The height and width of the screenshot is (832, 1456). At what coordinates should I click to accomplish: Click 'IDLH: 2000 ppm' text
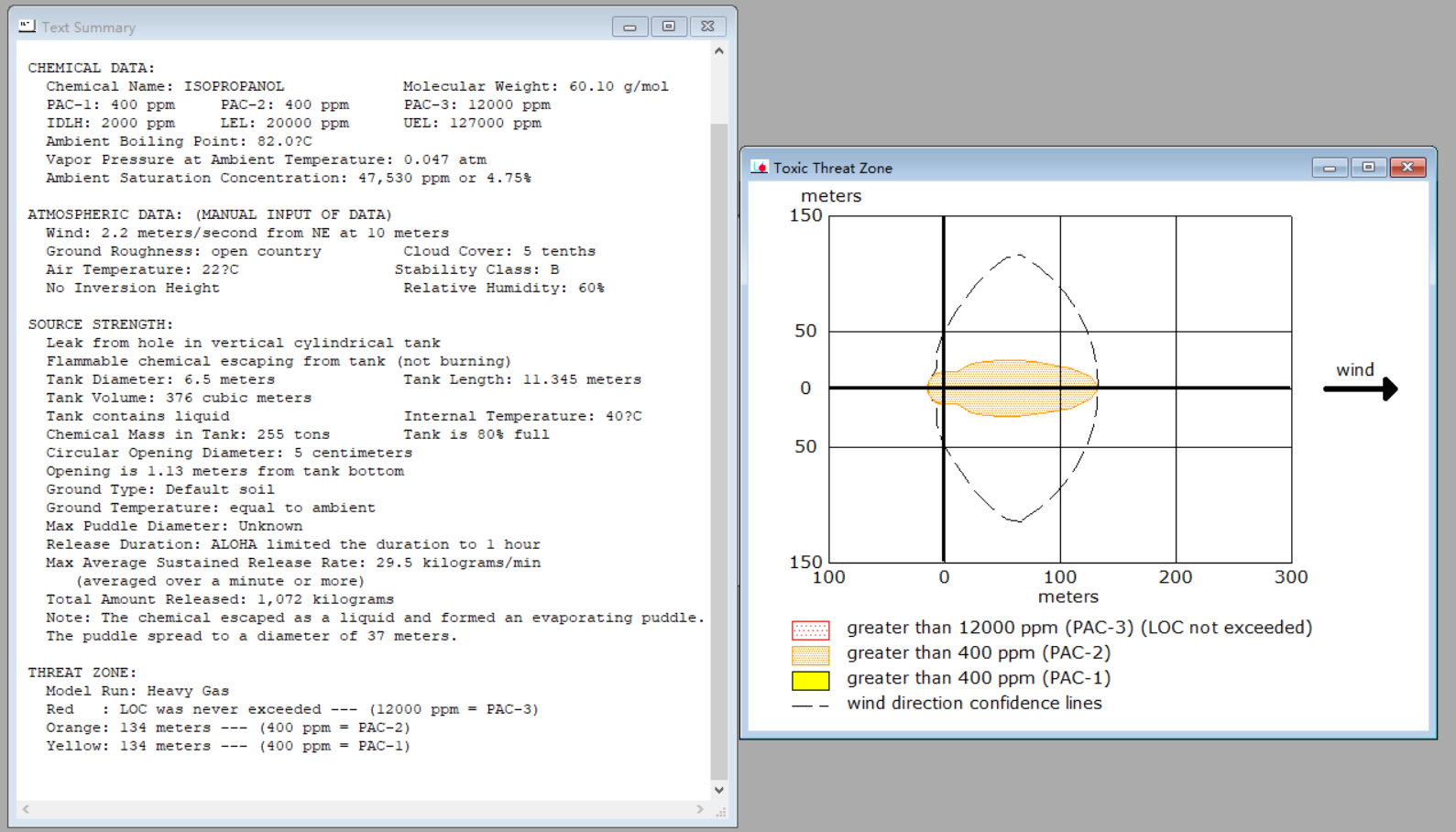pos(110,123)
